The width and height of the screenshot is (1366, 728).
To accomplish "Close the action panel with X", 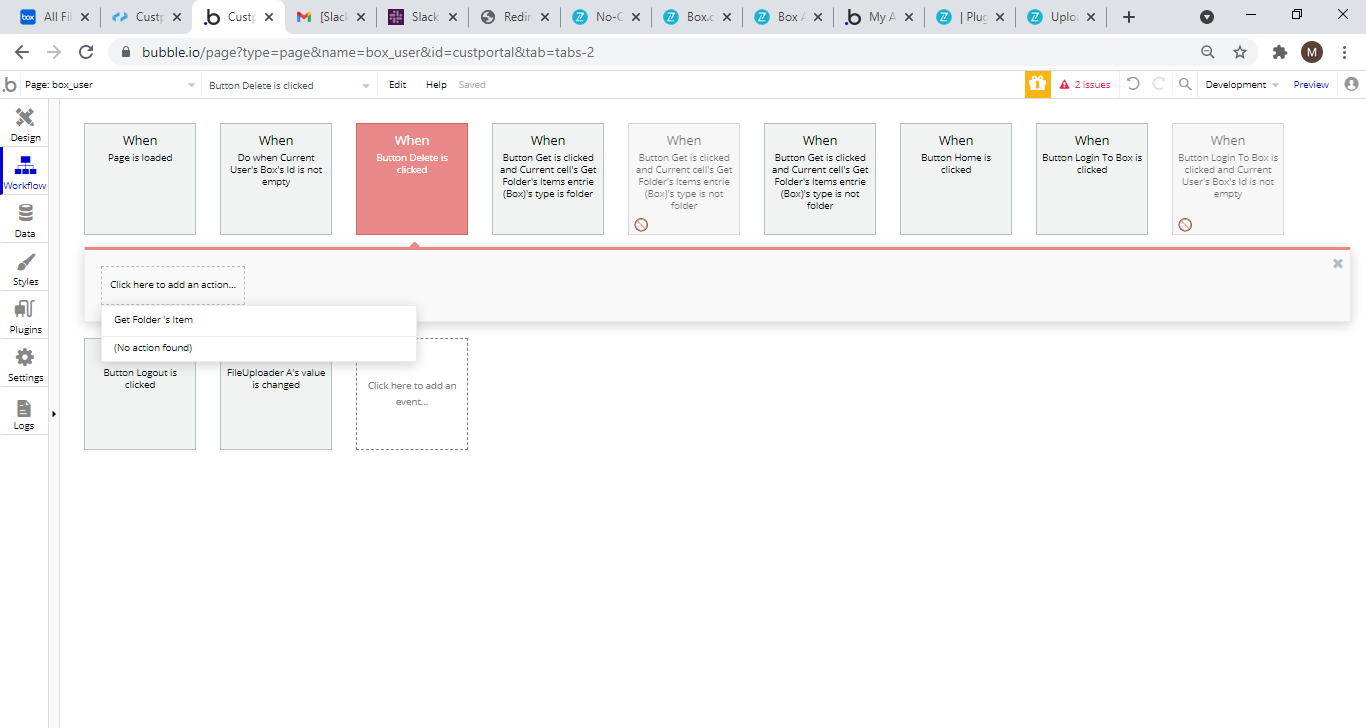I will click(x=1338, y=264).
